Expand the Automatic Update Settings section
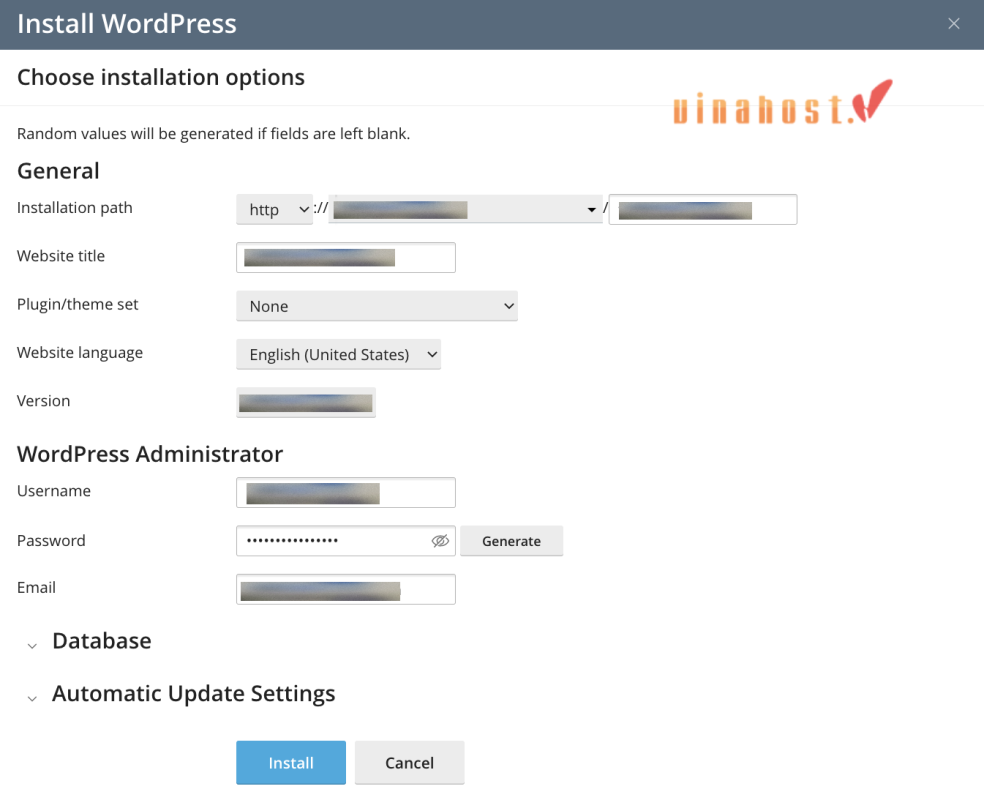Screen dimensions: 984x800 click(x=181, y=694)
